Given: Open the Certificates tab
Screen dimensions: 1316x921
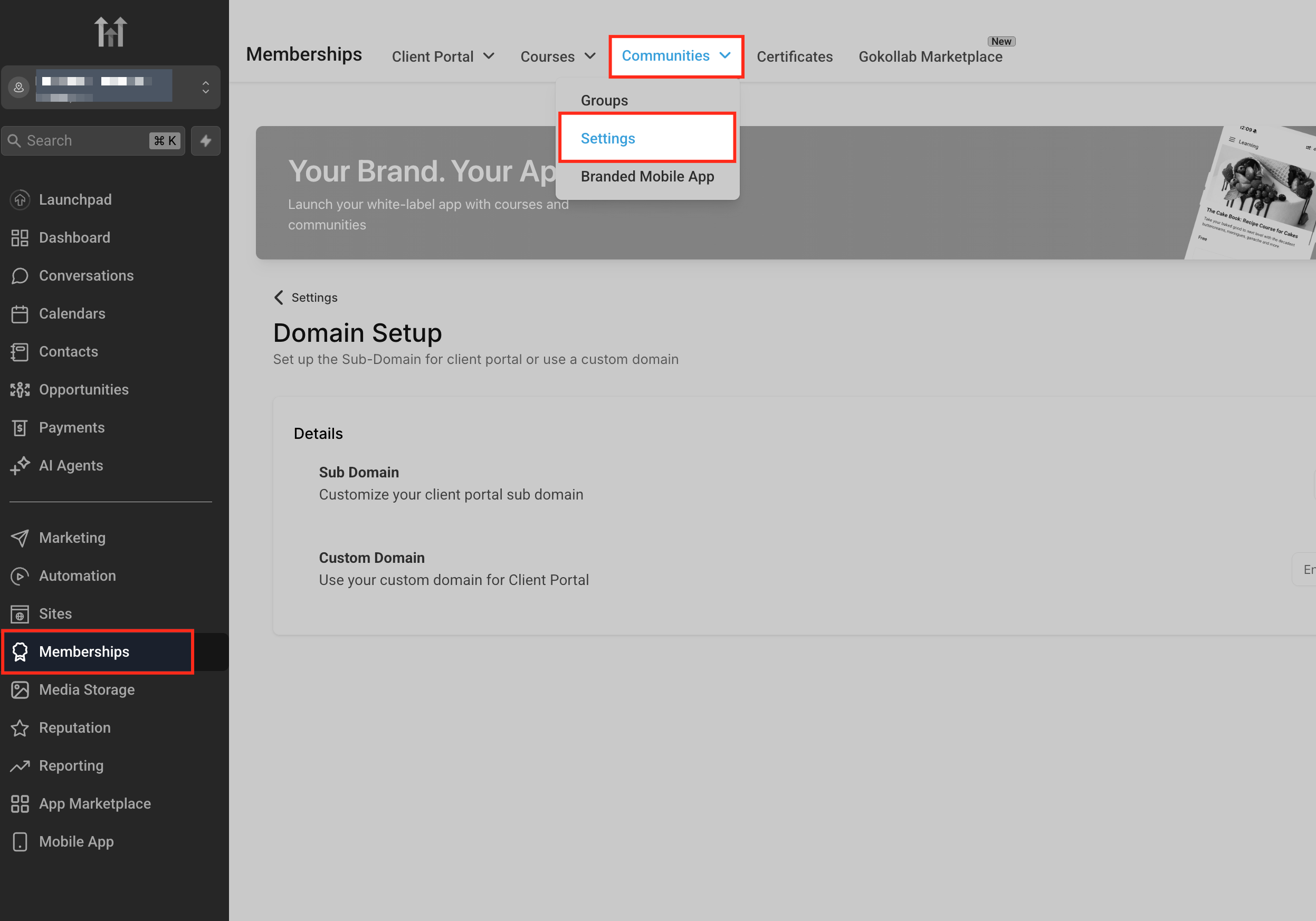Looking at the screenshot, I should tap(794, 56).
